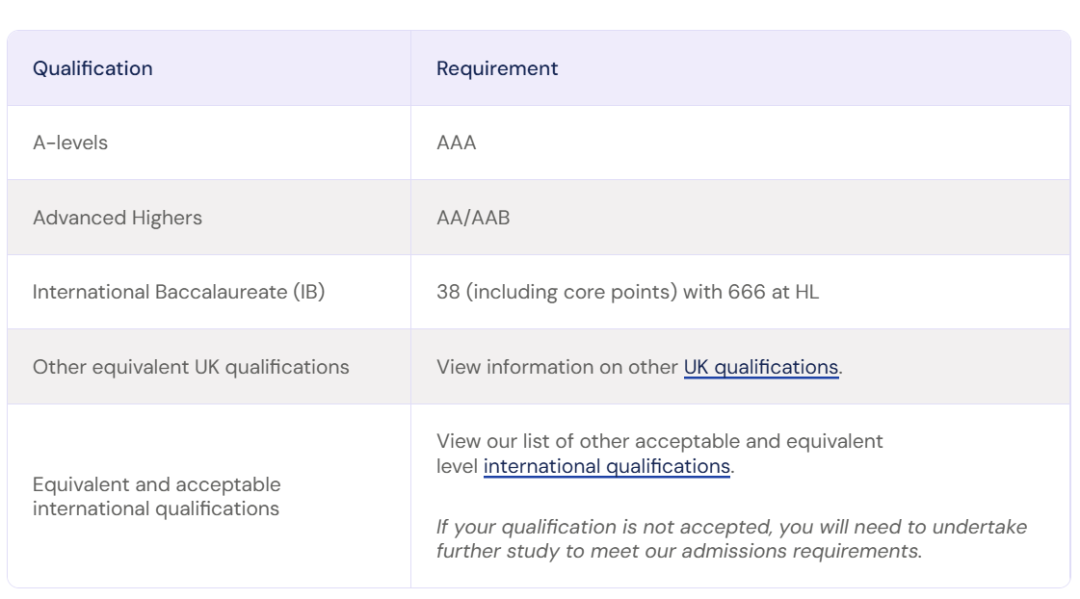Screen dimensions: 1080x599
Task: Click the AA/AAB requirement text
Action: [x=473, y=218]
